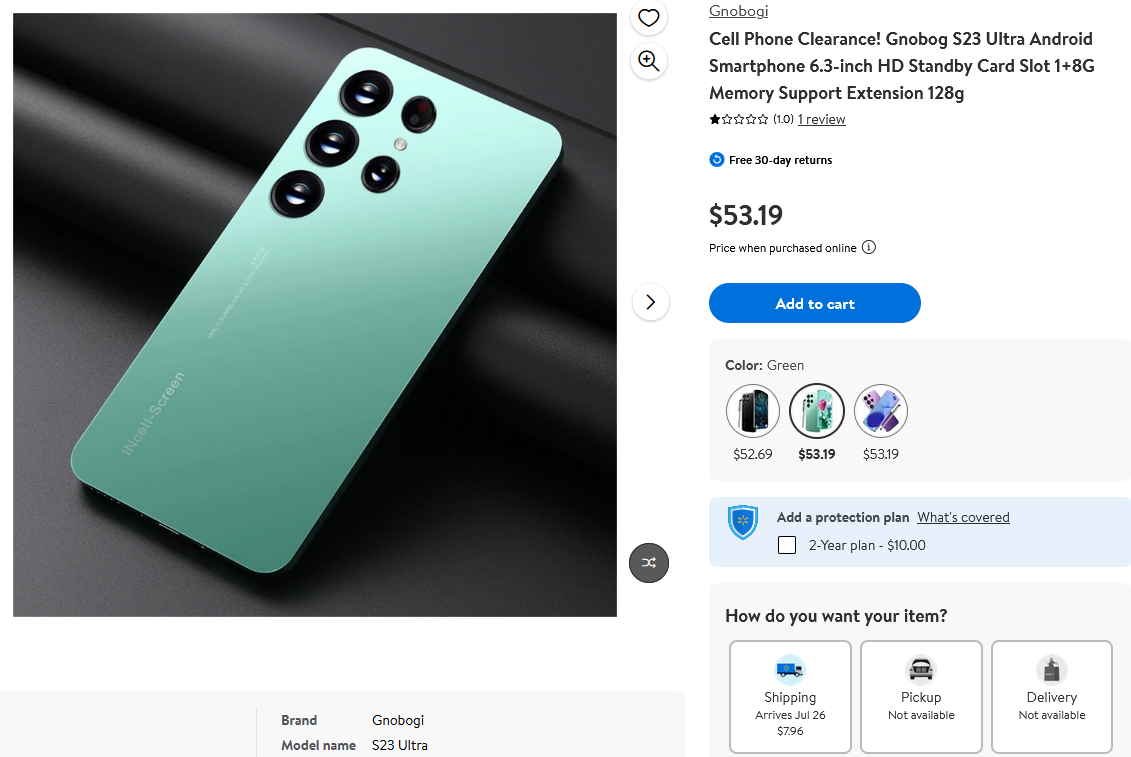Click the free returns circular arrow icon
This screenshot has width=1131, height=757.
pos(717,160)
